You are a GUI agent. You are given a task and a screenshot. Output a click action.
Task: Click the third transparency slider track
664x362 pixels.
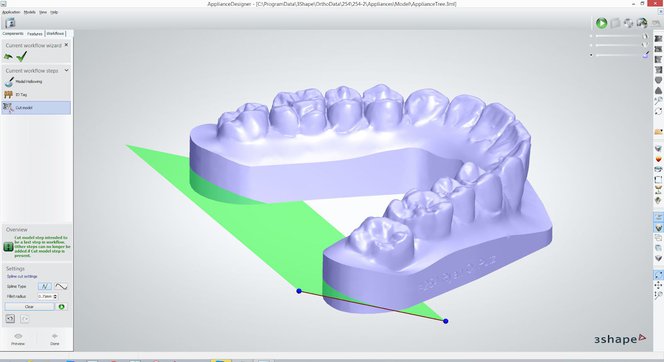[618, 55]
